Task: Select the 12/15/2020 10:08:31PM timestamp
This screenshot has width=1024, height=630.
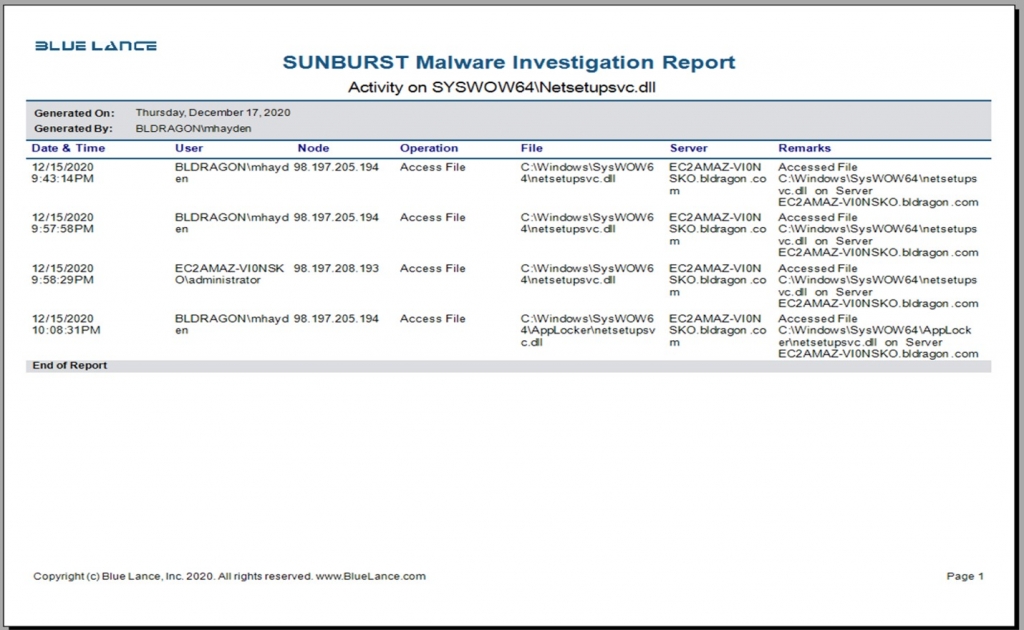Action: pos(66,324)
